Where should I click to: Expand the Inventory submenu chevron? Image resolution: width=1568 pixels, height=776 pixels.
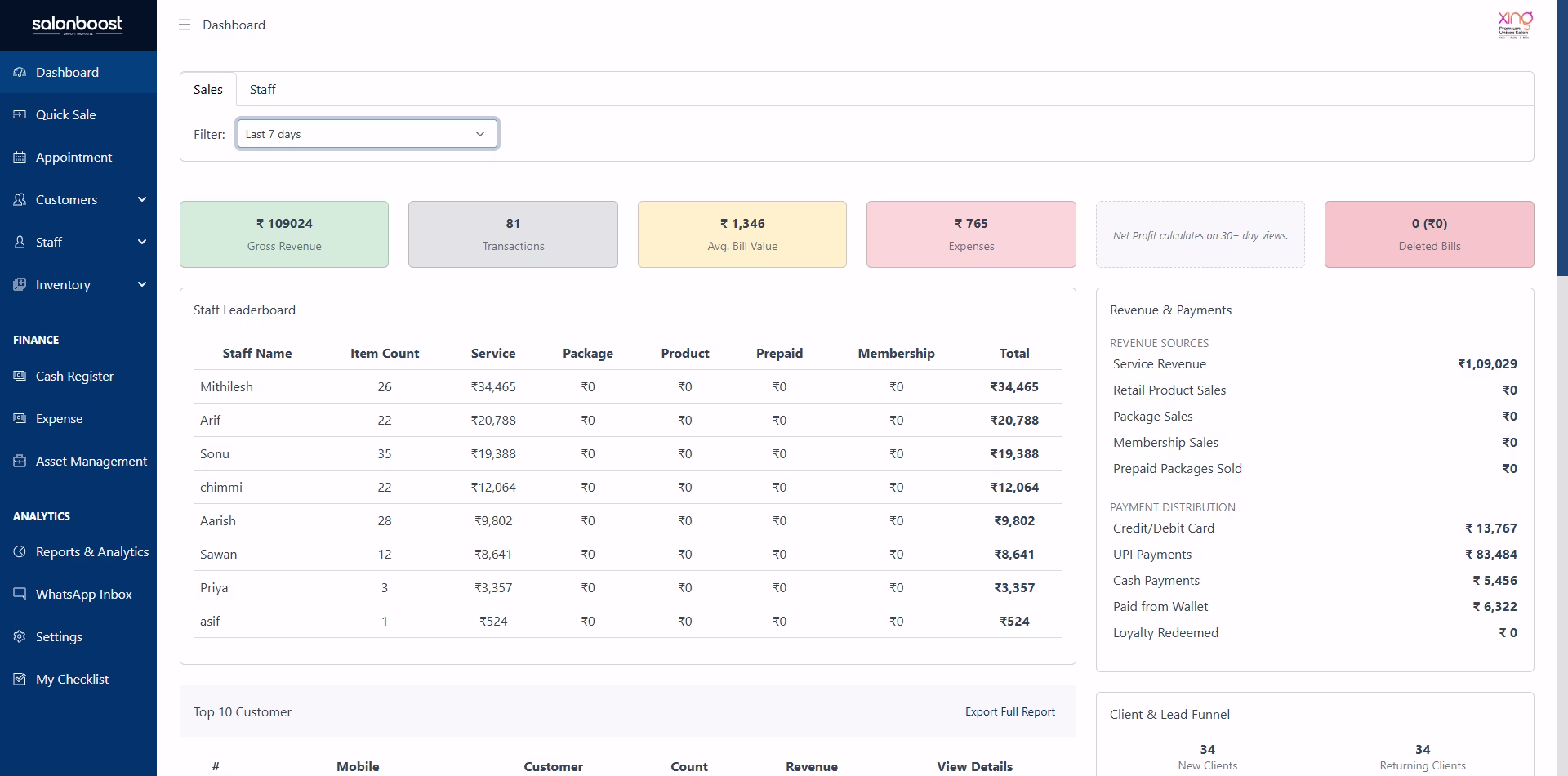click(142, 284)
